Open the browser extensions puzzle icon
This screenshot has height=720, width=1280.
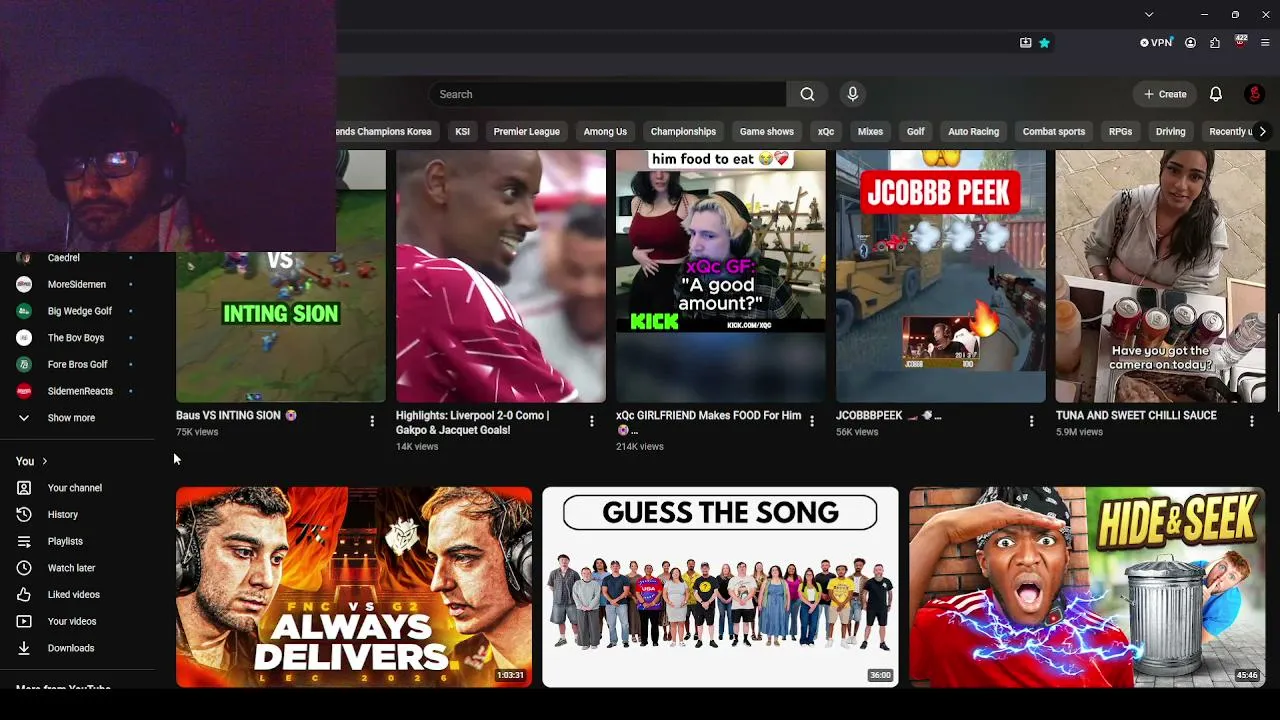point(1215,43)
